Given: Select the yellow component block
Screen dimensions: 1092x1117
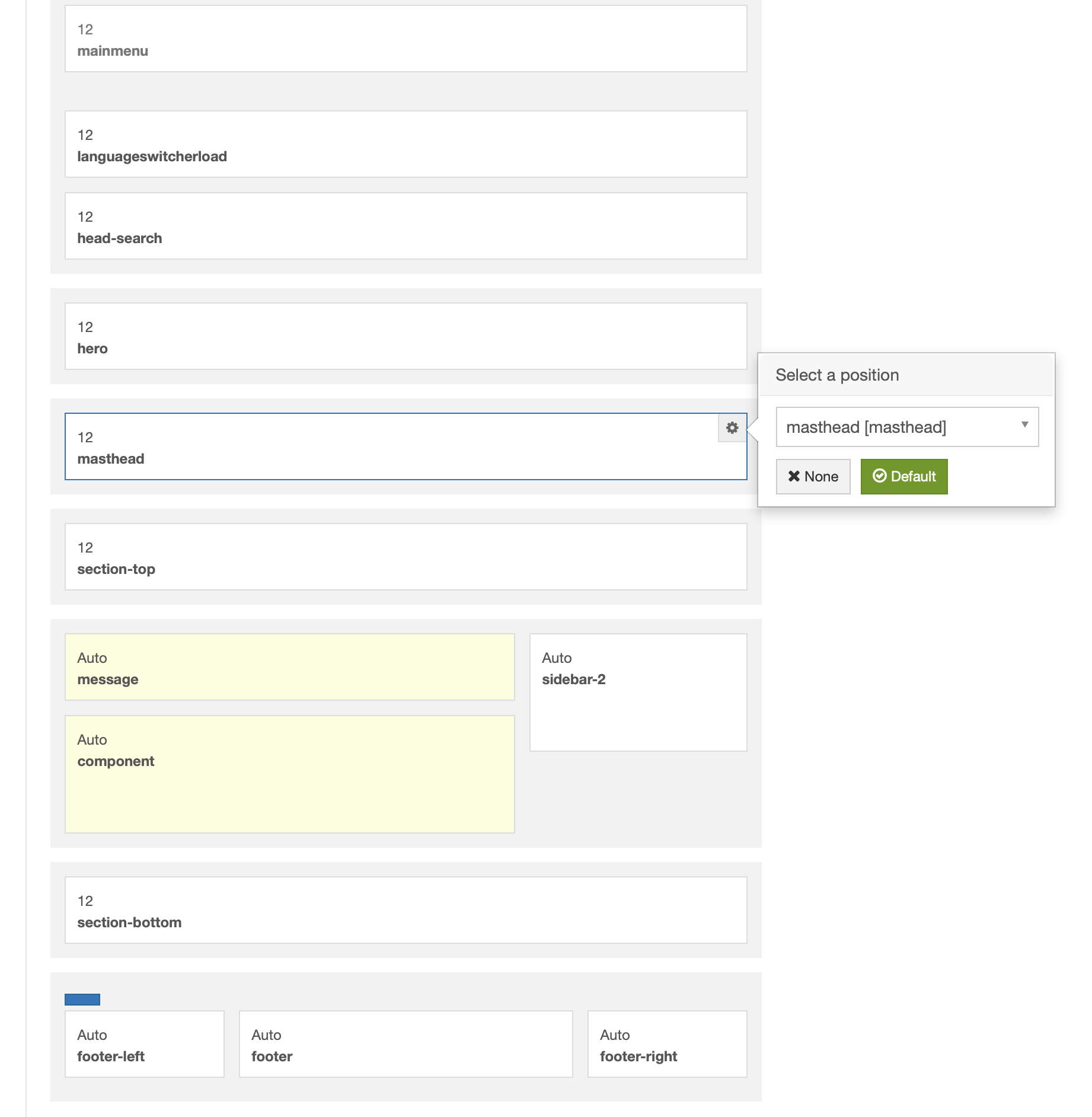Looking at the screenshot, I should click(x=289, y=774).
